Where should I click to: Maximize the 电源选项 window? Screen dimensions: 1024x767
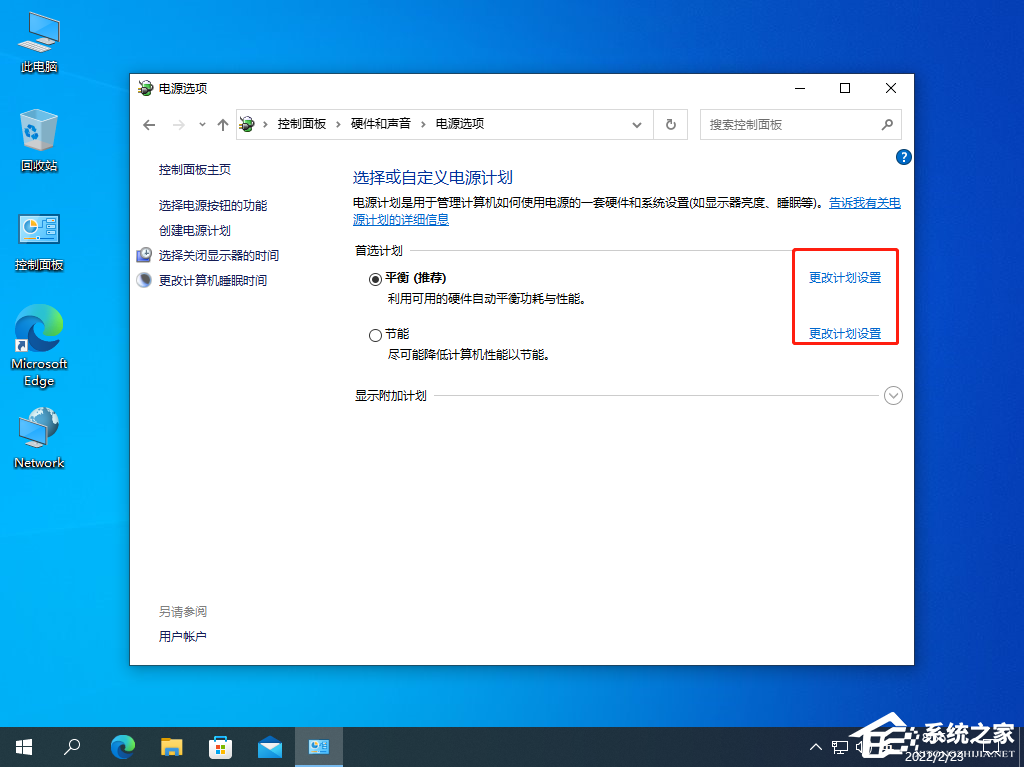(x=845, y=88)
